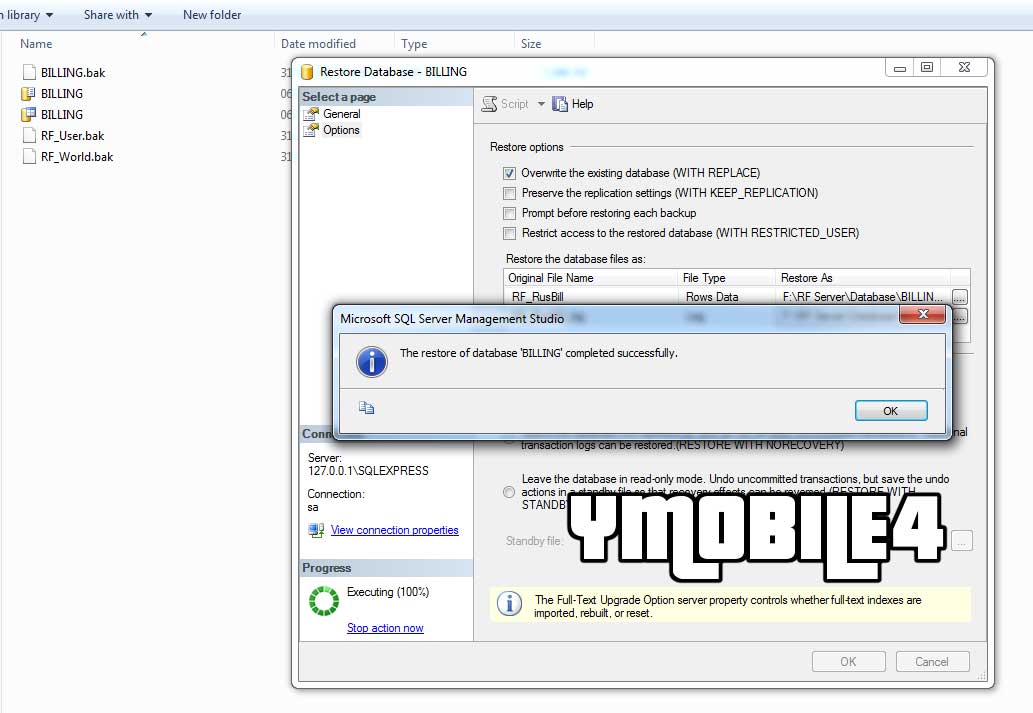
Task: Click the blue information icon in dialog
Action: click(x=372, y=362)
